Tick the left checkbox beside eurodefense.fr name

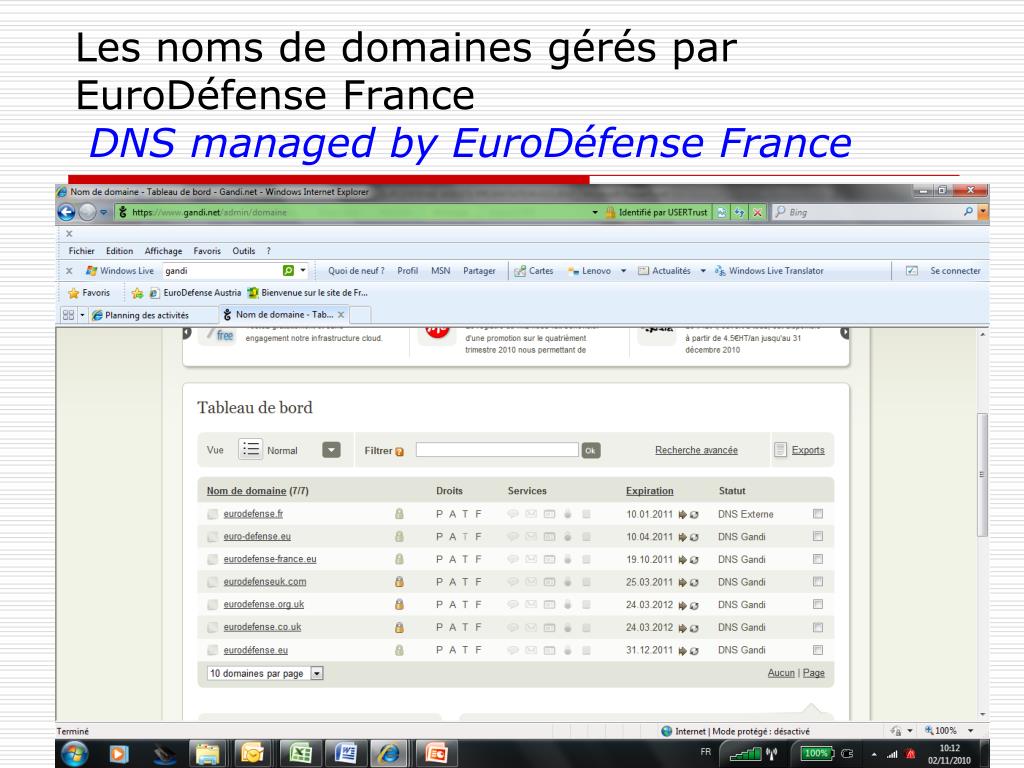pyautogui.click(x=212, y=515)
